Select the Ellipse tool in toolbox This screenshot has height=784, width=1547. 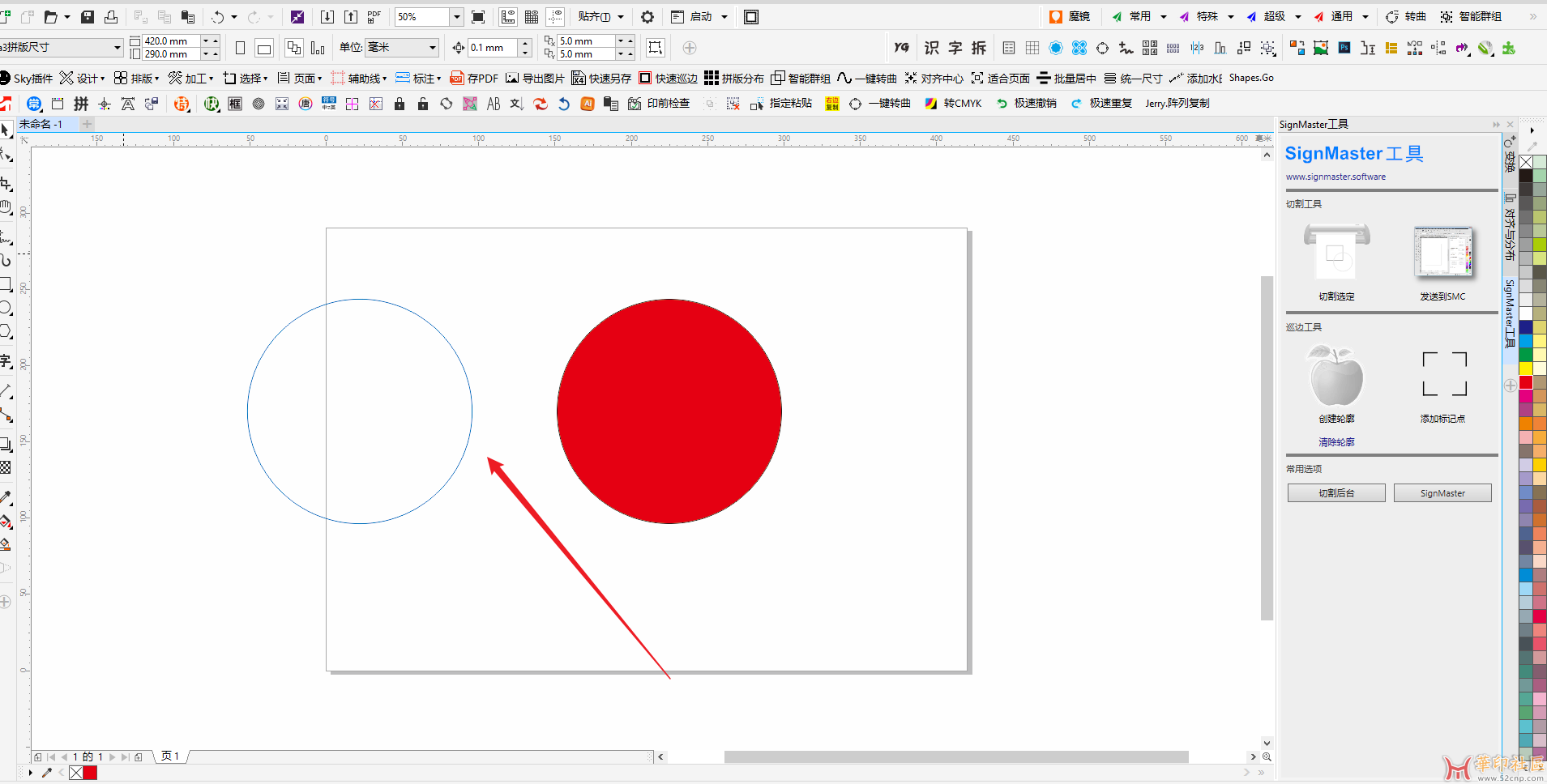coord(6,308)
